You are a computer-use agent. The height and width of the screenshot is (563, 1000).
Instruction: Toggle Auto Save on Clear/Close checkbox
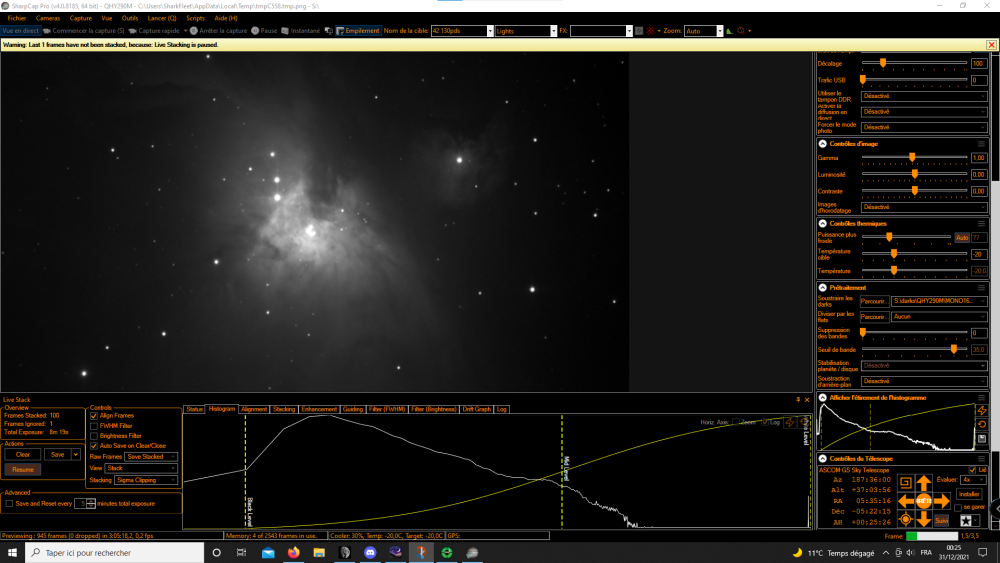94,446
